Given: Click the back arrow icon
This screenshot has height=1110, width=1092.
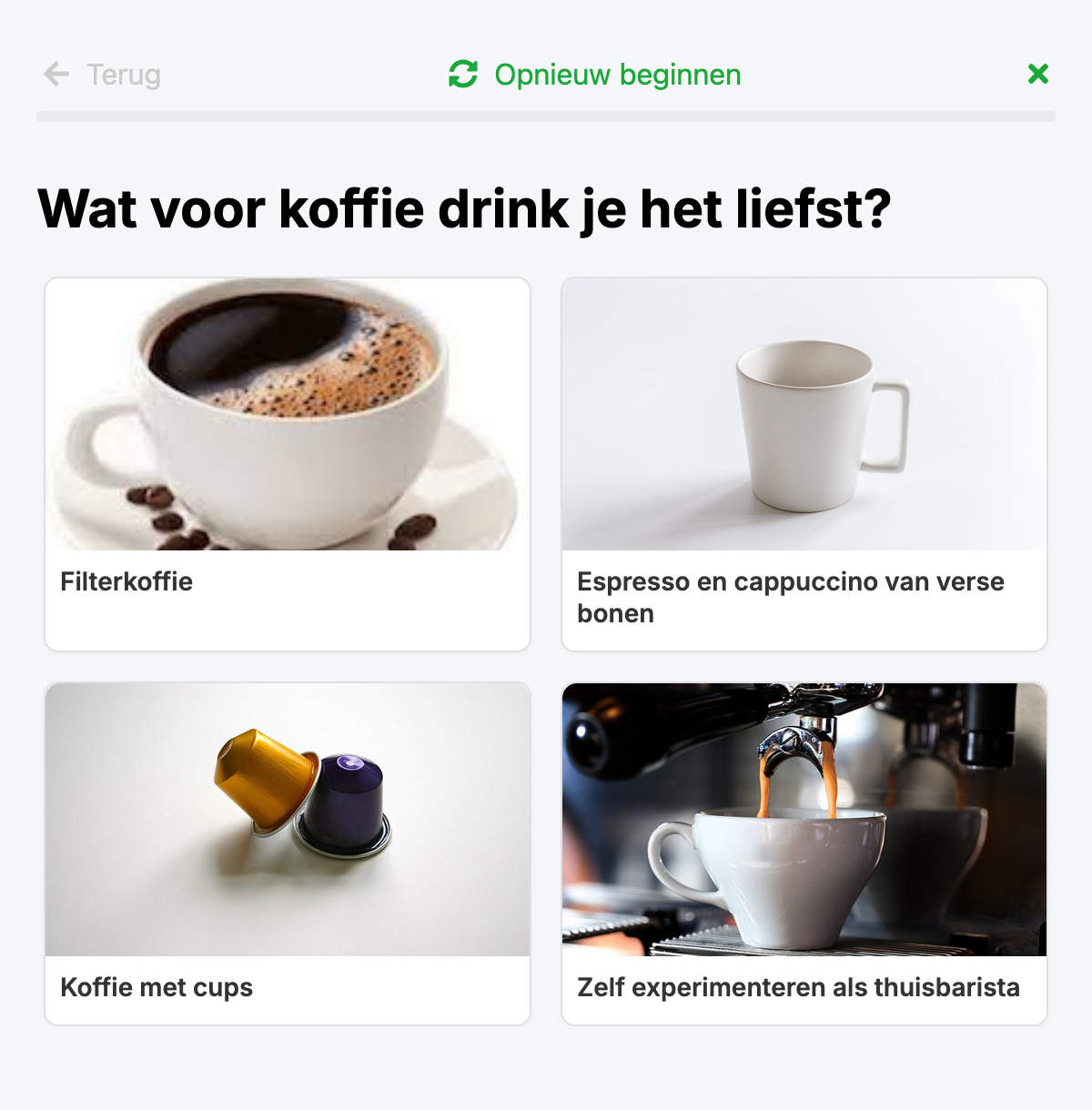Looking at the screenshot, I should point(56,74).
